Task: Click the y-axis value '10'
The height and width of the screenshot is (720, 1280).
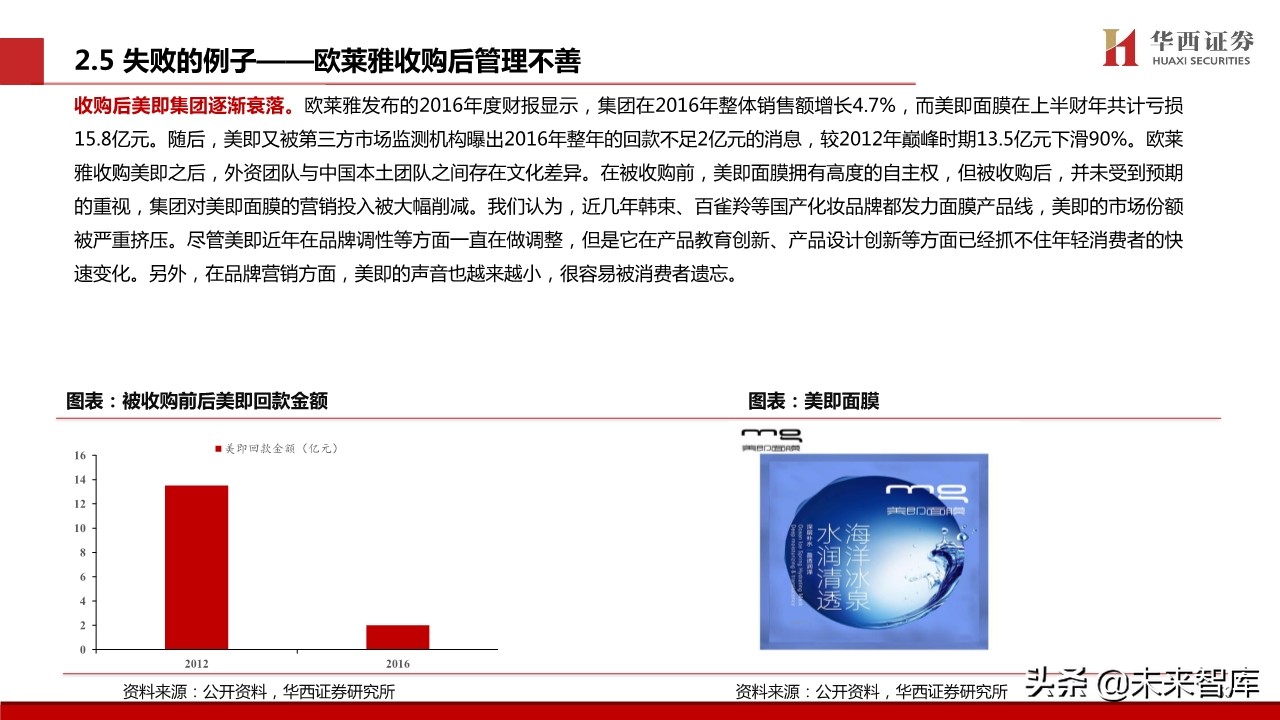Action: [80, 528]
